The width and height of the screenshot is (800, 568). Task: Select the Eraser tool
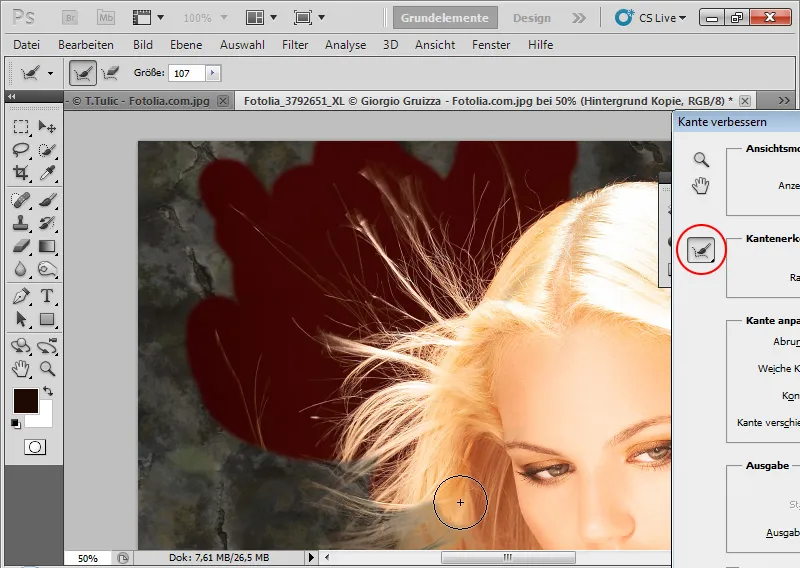(x=20, y=246)
